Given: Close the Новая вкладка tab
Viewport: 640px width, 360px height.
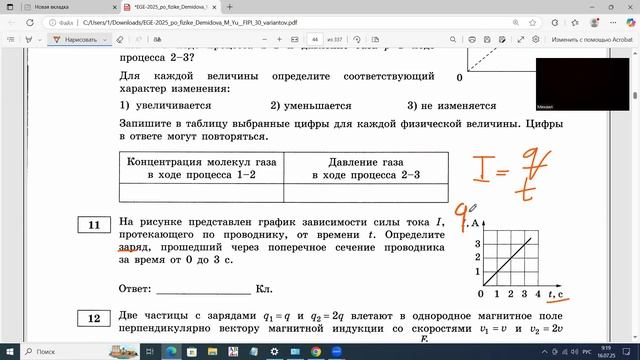Looking at the screenshot, I should [x=115, y=7].
